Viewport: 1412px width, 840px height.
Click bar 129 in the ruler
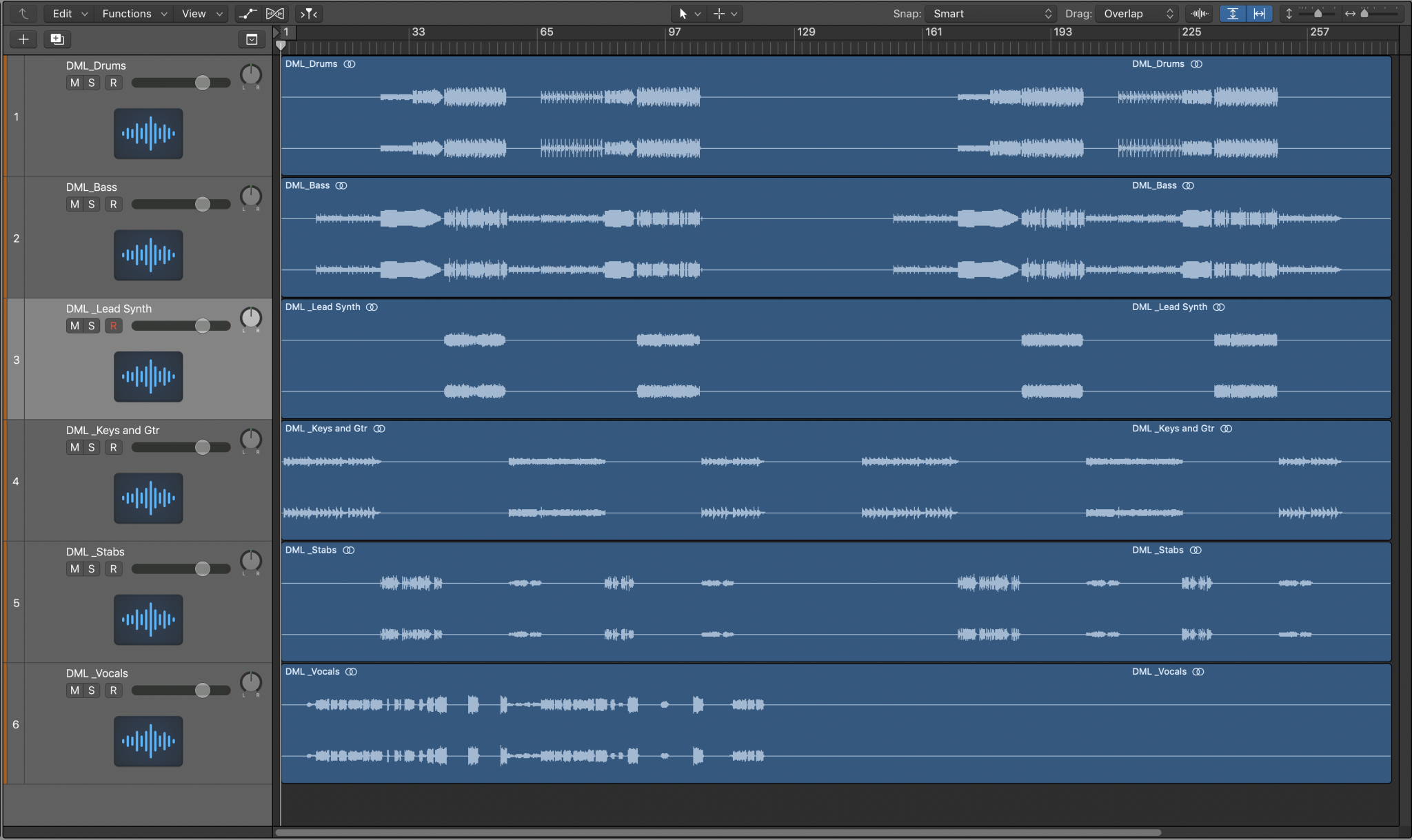(x=805, y=32)
